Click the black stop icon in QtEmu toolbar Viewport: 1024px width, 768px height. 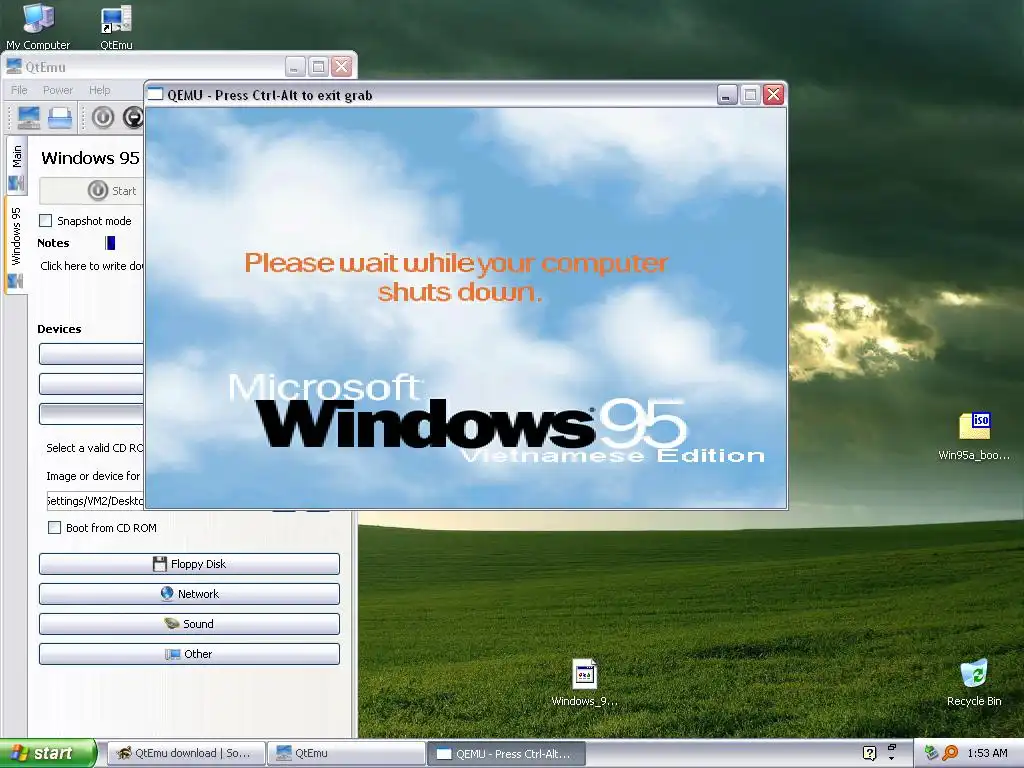(x=134, y=118)
